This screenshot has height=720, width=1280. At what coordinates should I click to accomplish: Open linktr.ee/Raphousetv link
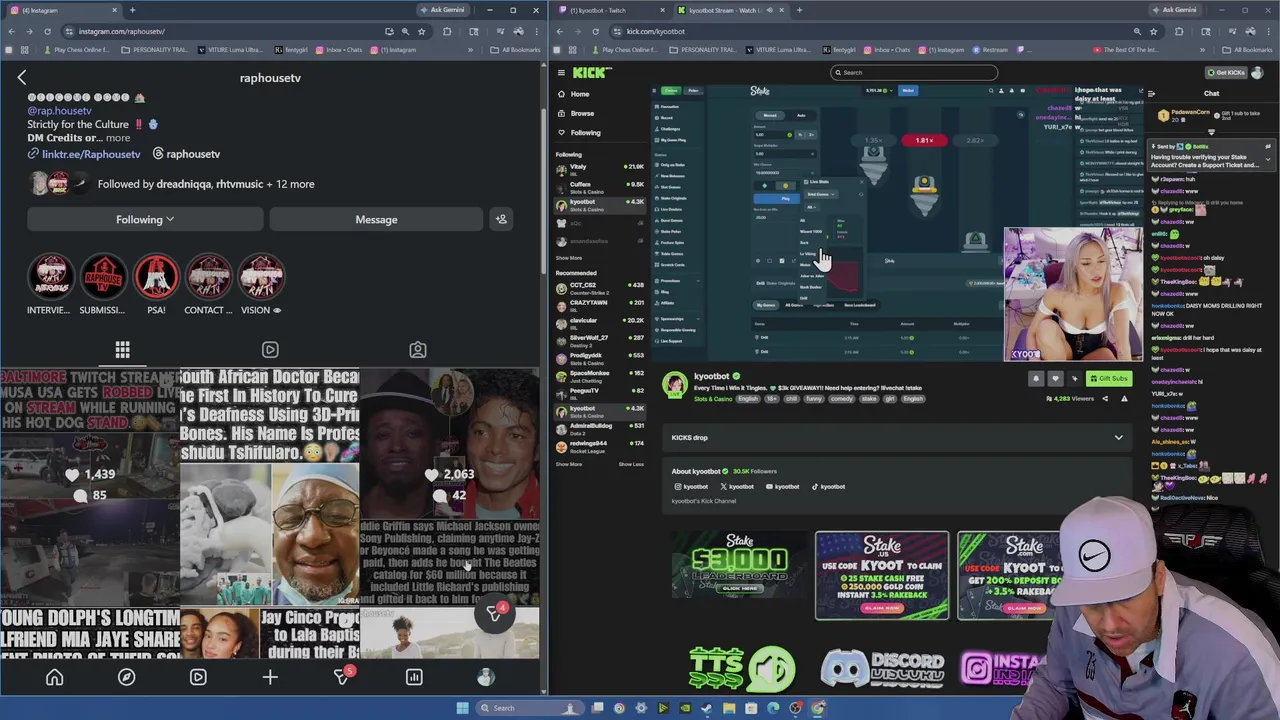(91, 154)
